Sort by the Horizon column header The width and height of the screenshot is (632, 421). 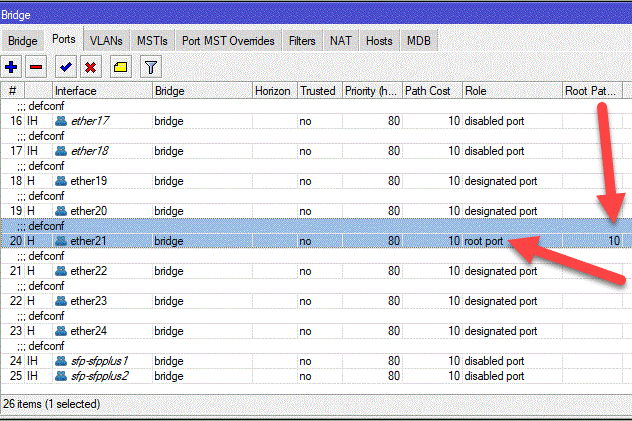click(x=275, y=91)
